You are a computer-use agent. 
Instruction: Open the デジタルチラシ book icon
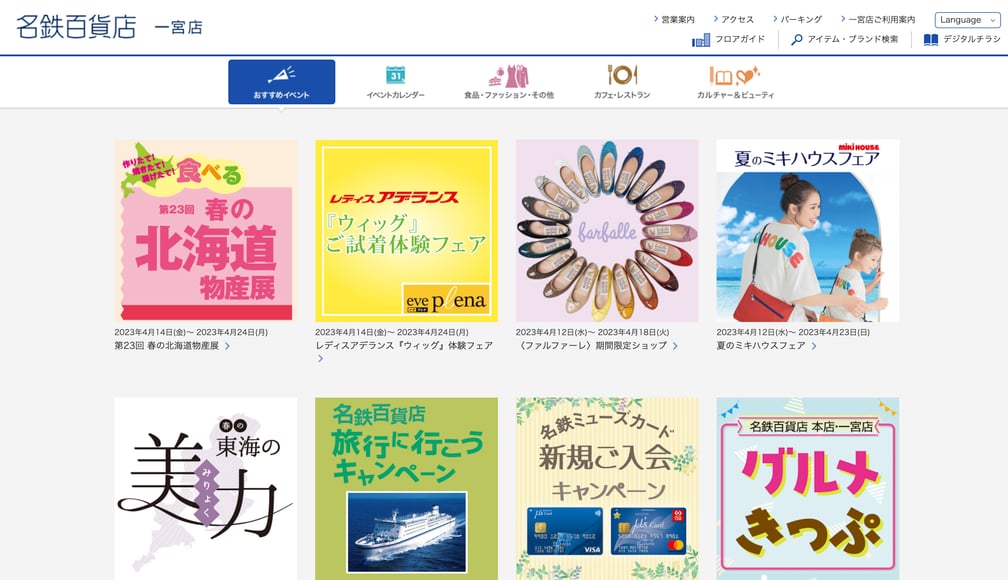tap(930, 40)
